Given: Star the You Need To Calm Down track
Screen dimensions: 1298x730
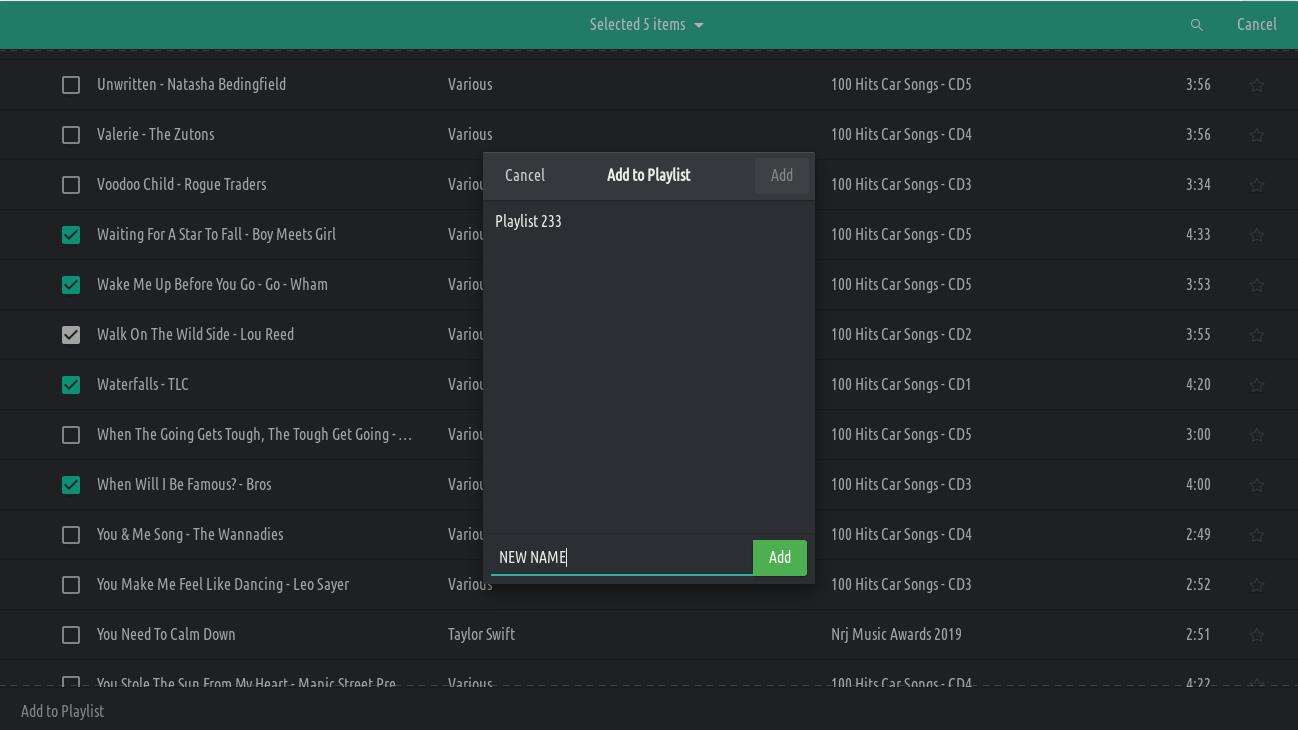Looking at the screenshot, I should [x=1257, y=635].
